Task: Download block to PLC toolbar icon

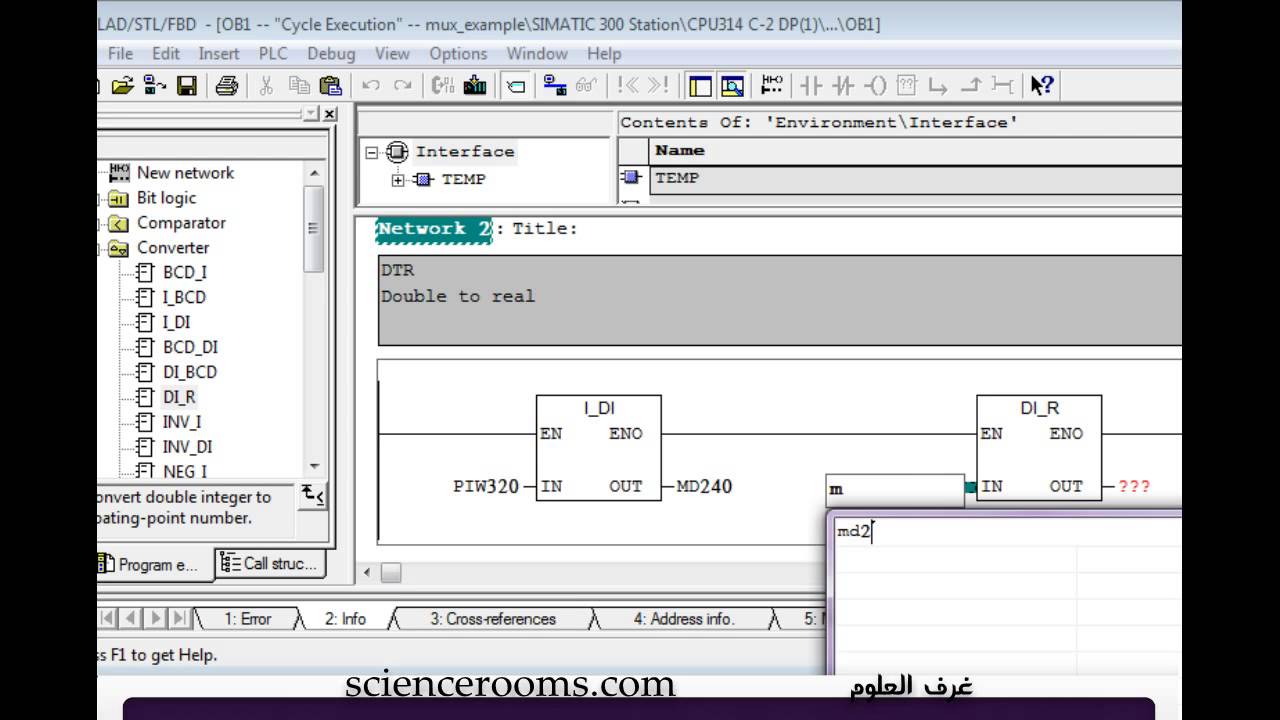Action: coord(475,86)
